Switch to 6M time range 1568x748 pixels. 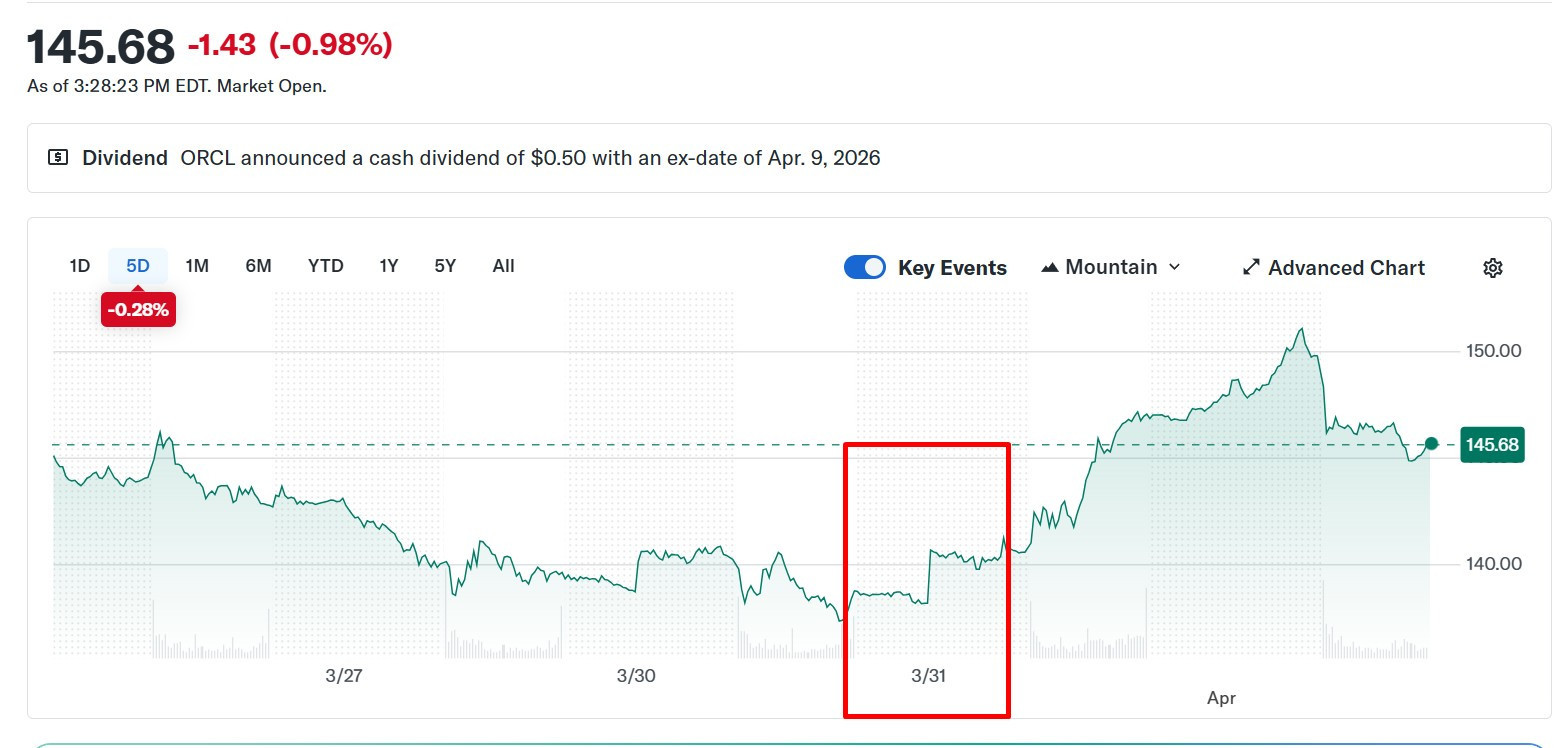click(x=258, y=266)
